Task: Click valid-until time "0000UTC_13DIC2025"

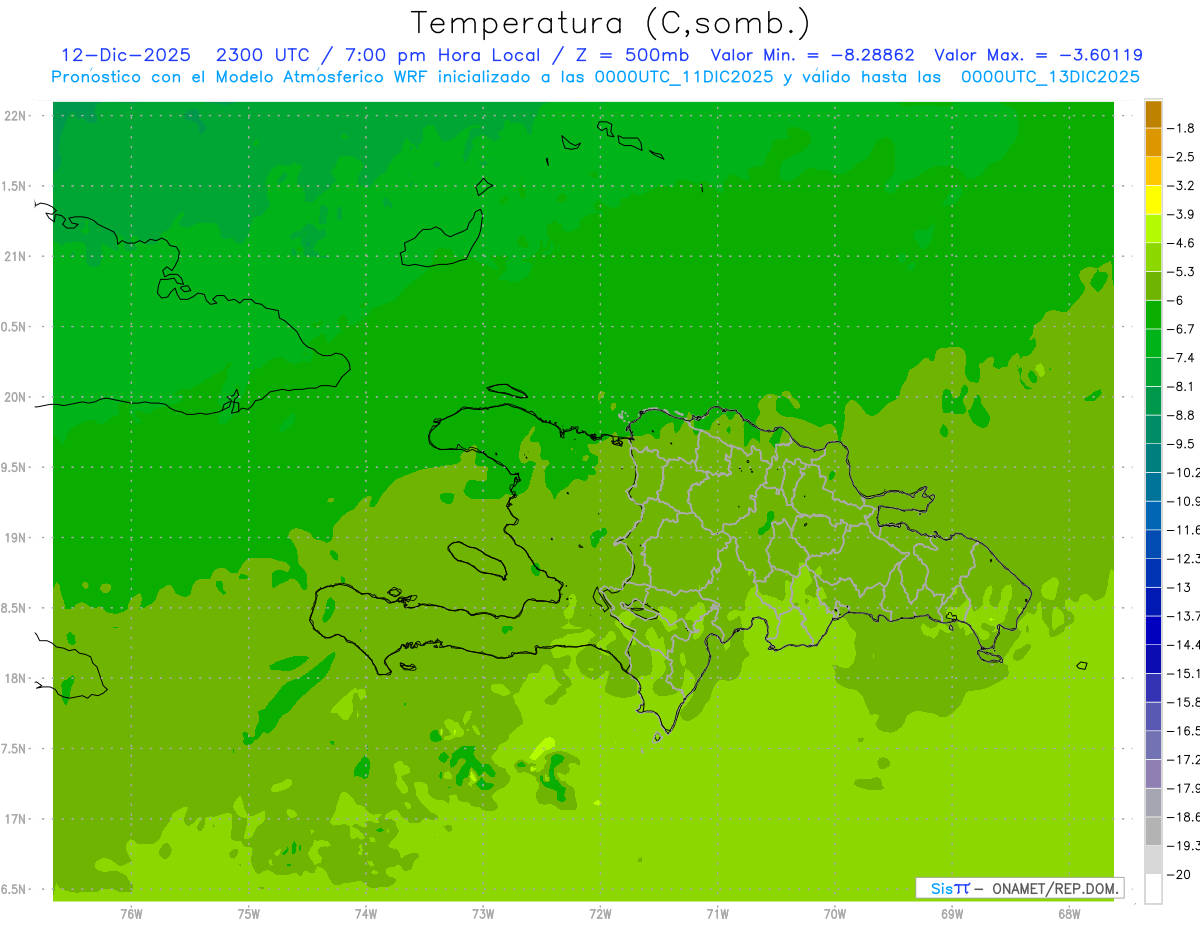Action: tap(1050, 77)
